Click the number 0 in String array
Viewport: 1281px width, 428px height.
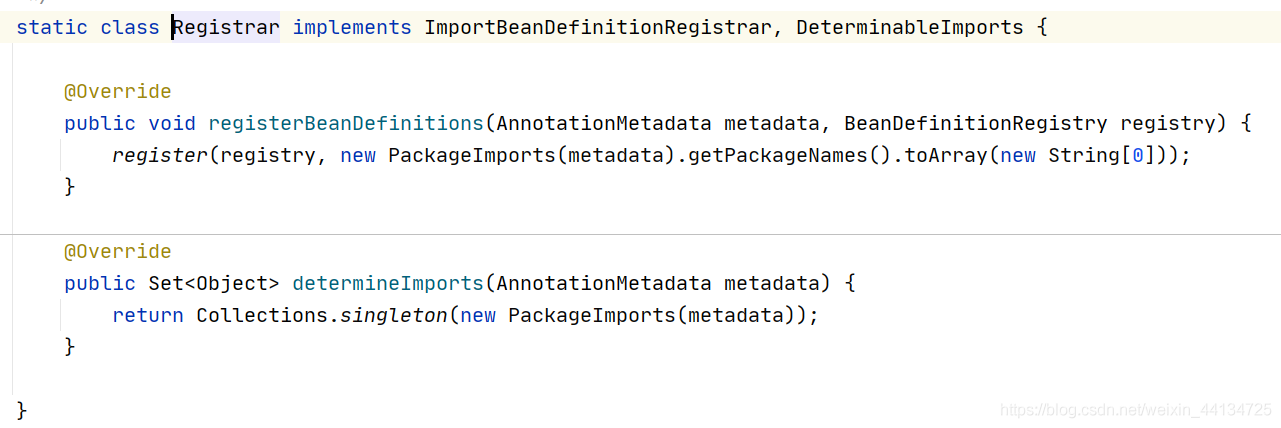1138,155
